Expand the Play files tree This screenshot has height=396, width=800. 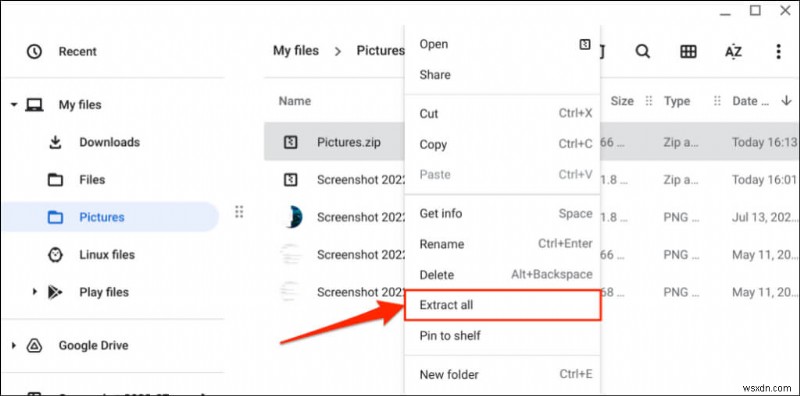pos(35,292)
